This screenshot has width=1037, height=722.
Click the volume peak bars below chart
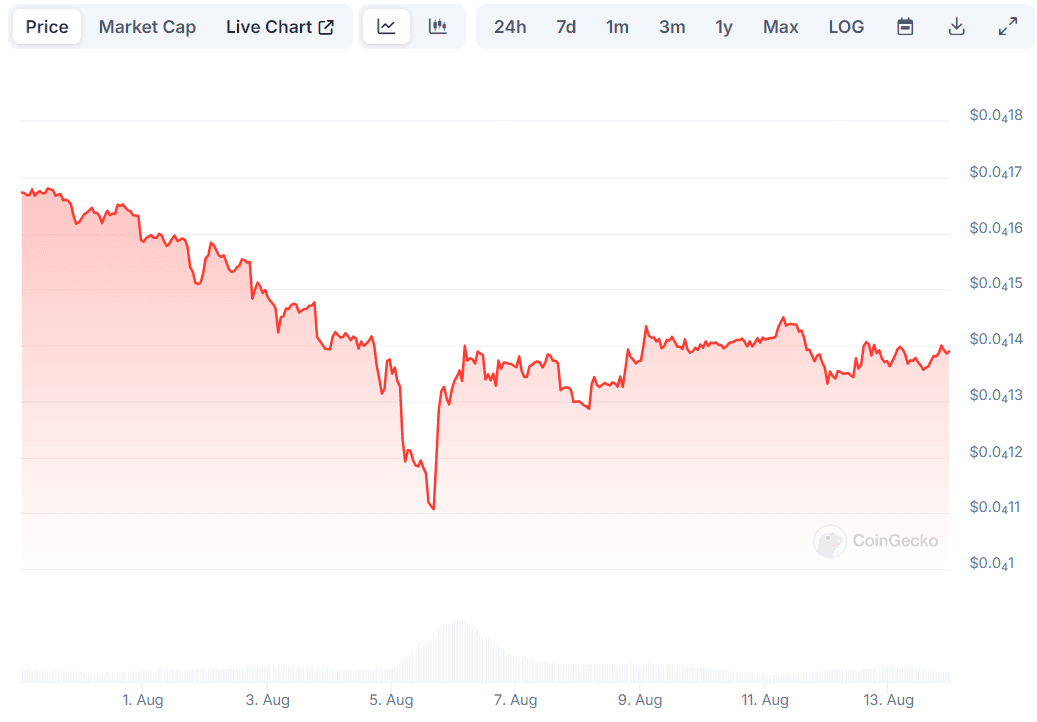[459, 650]
